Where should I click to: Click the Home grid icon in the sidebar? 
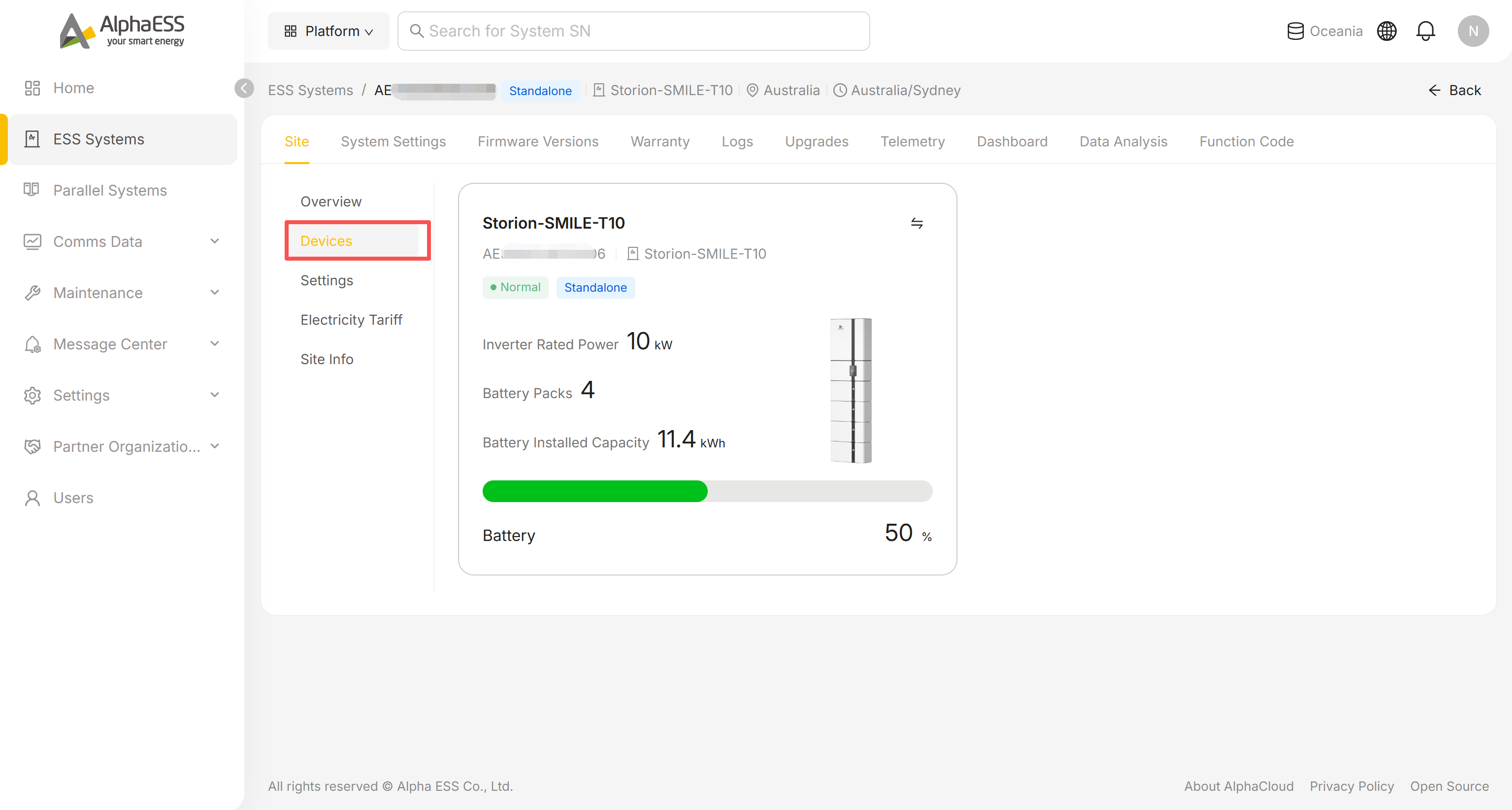(33, 88)
